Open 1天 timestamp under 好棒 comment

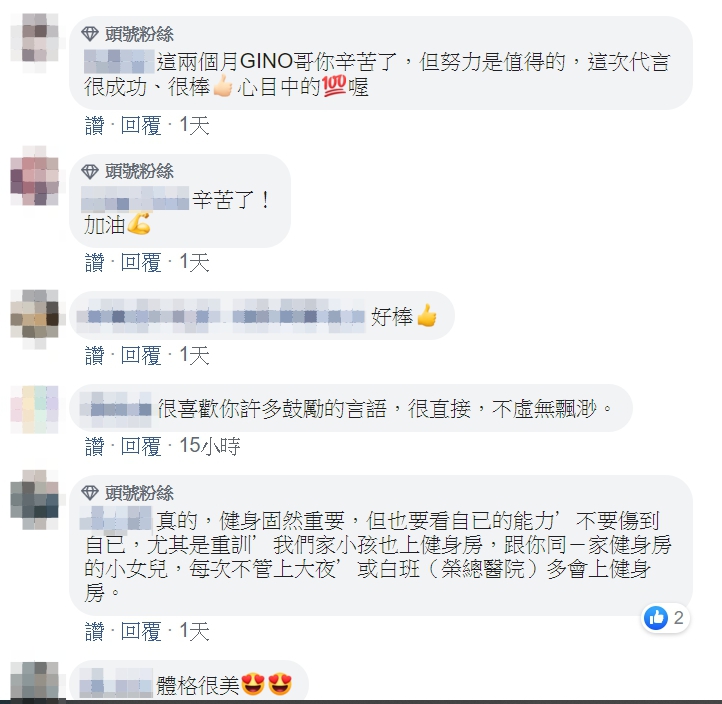194,355
